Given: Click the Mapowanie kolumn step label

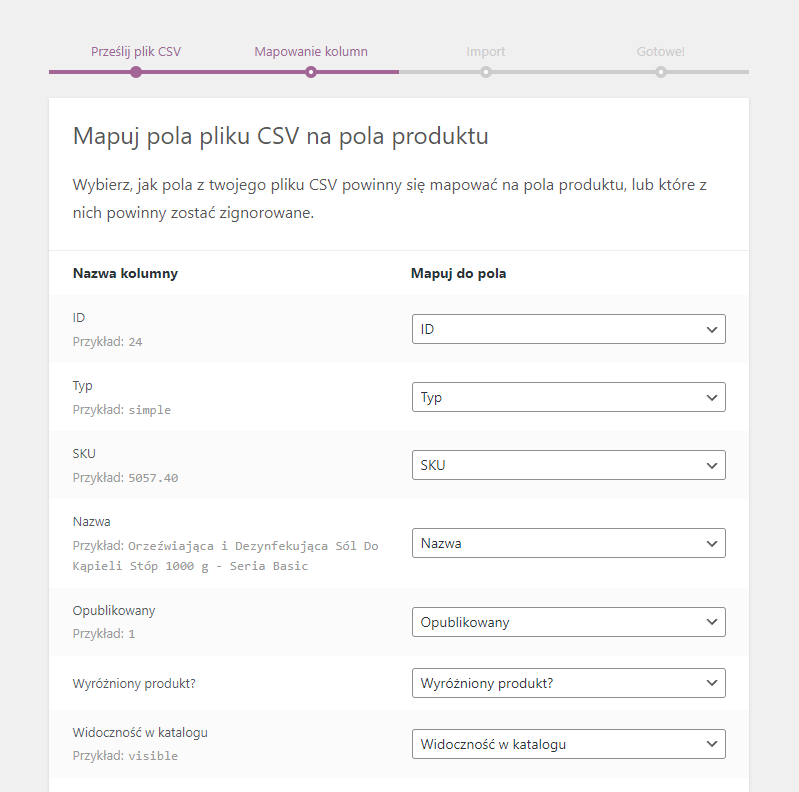Looking at the screenshot, I should pyautogui.click(x=311, y=51).
